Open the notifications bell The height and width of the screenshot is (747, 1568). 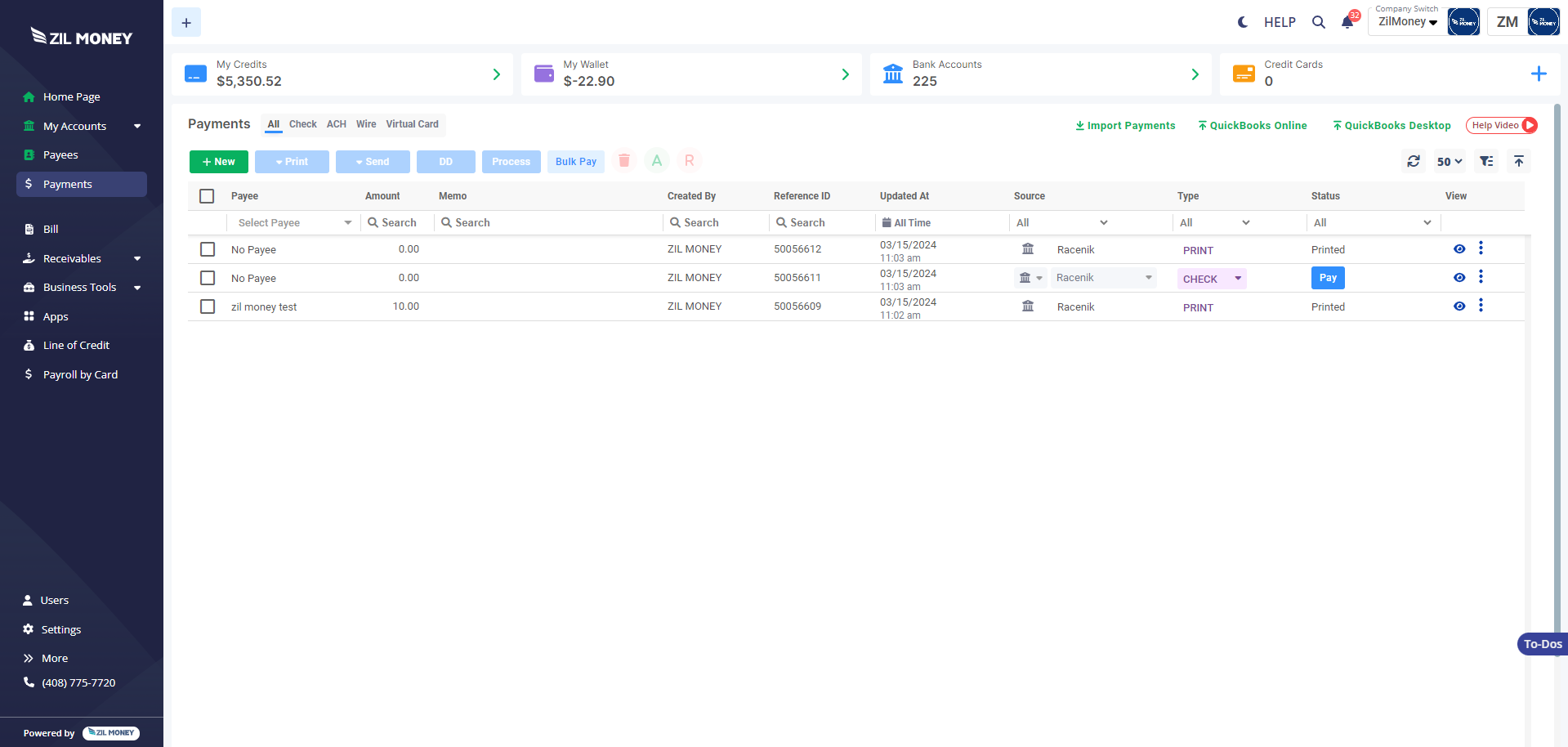click(1347, 22)
